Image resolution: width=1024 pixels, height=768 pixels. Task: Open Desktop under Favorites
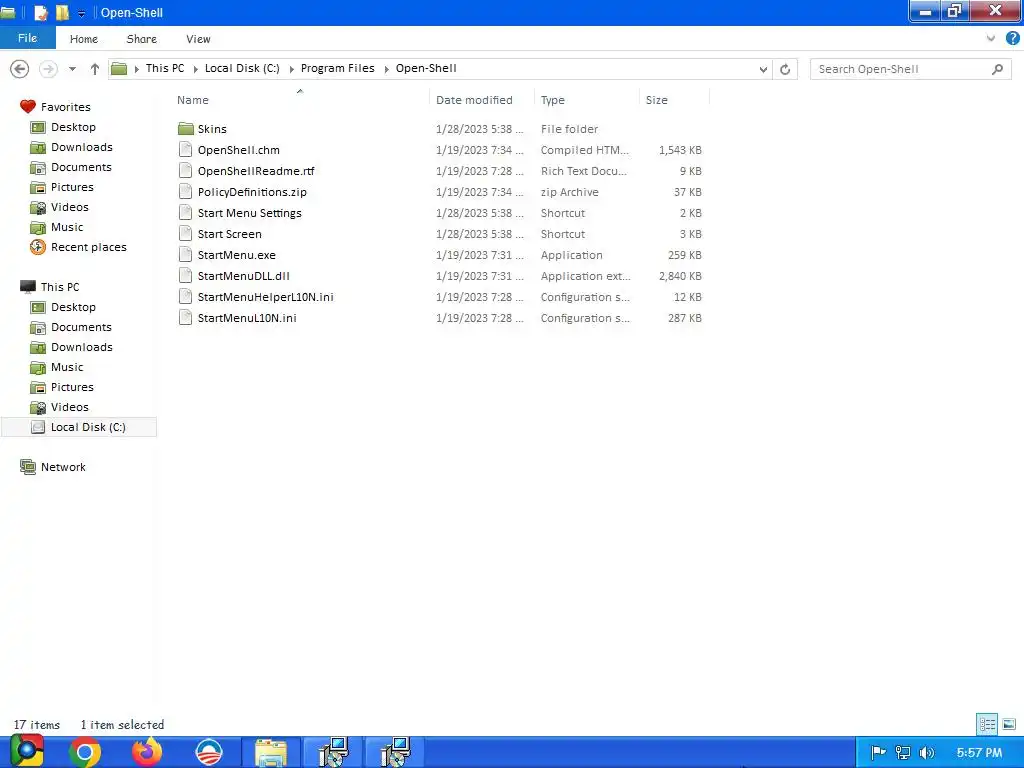73,127
